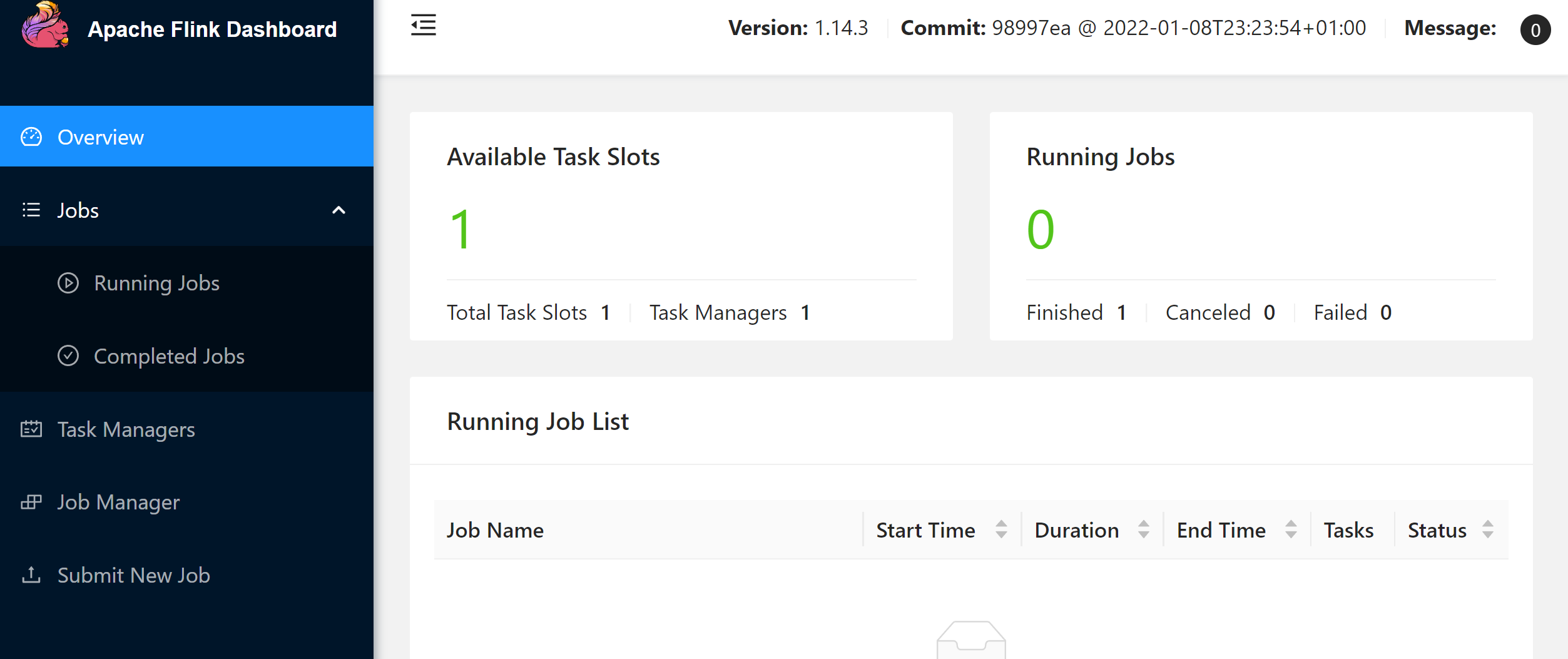Image resolution: width=1568 pixels, height=659 pixels.
Task: Click the Job Manager build icon
Action: [x=31, y=503]
